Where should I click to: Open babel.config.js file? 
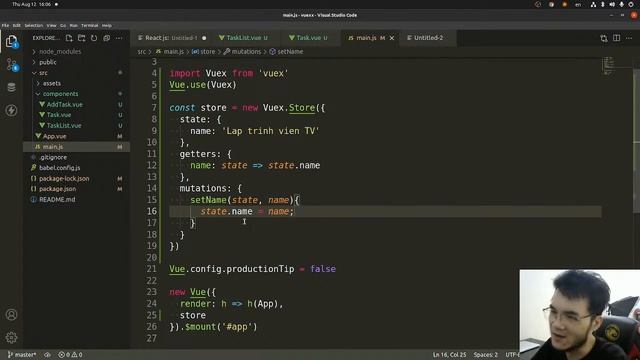tap(59, 168)
